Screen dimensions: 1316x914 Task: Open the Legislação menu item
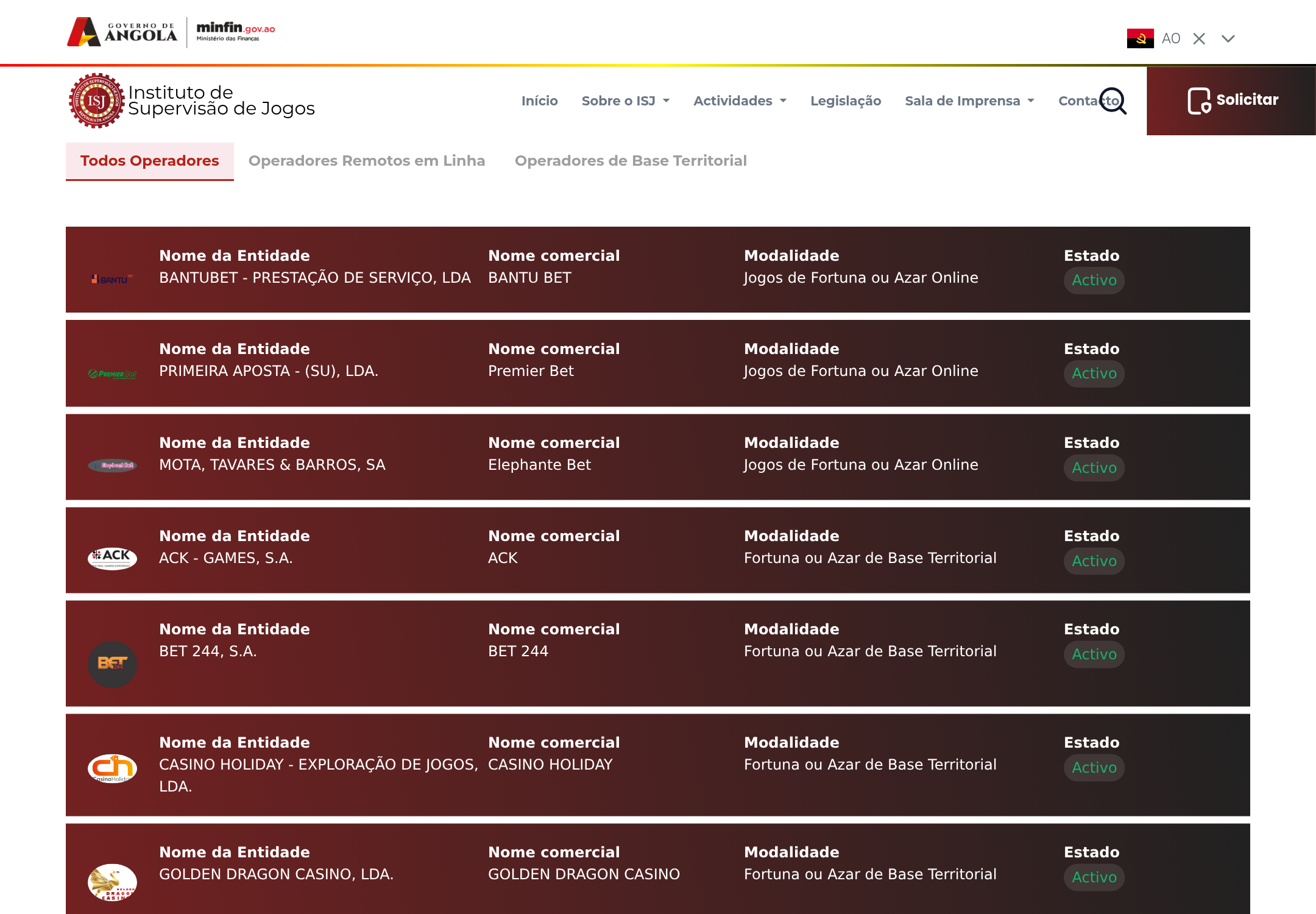click(x=846, y=101)
